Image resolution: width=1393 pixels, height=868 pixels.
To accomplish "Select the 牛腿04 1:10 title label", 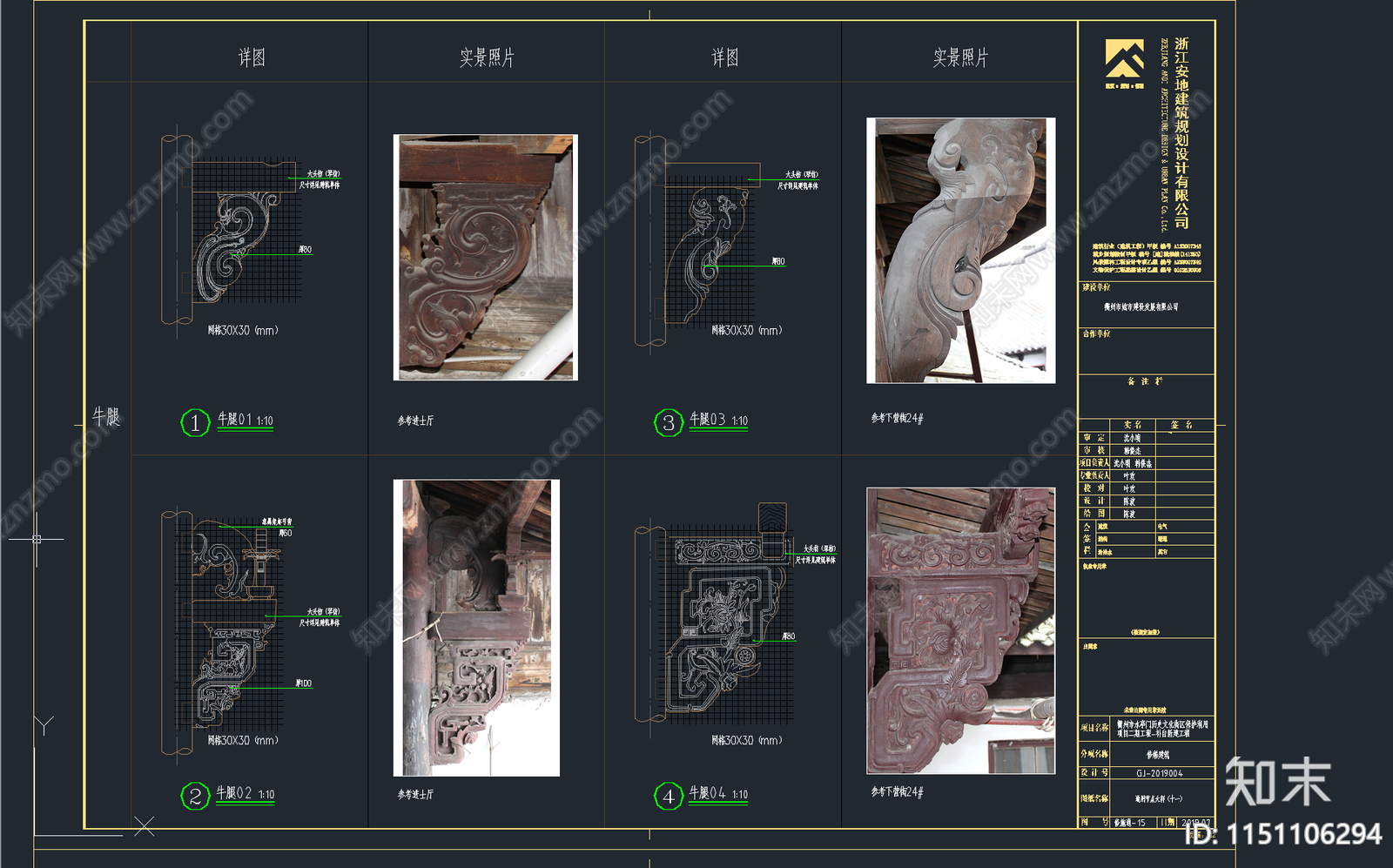I will (718, 794).
